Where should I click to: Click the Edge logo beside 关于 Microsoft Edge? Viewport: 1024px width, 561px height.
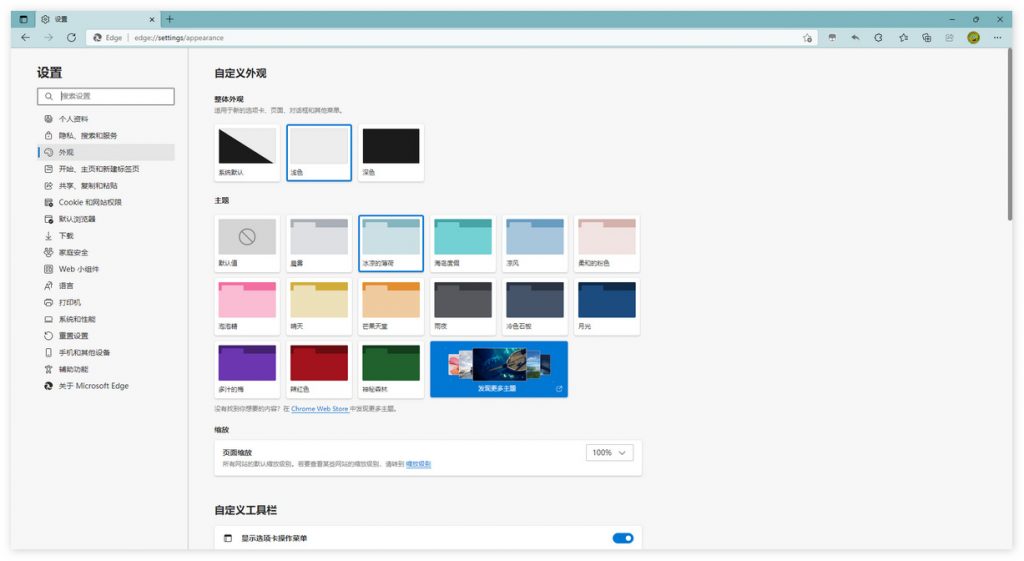(48, 386)
